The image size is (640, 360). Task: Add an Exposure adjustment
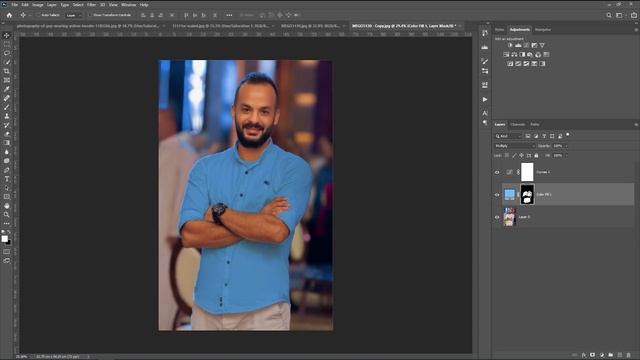(534, 45)
